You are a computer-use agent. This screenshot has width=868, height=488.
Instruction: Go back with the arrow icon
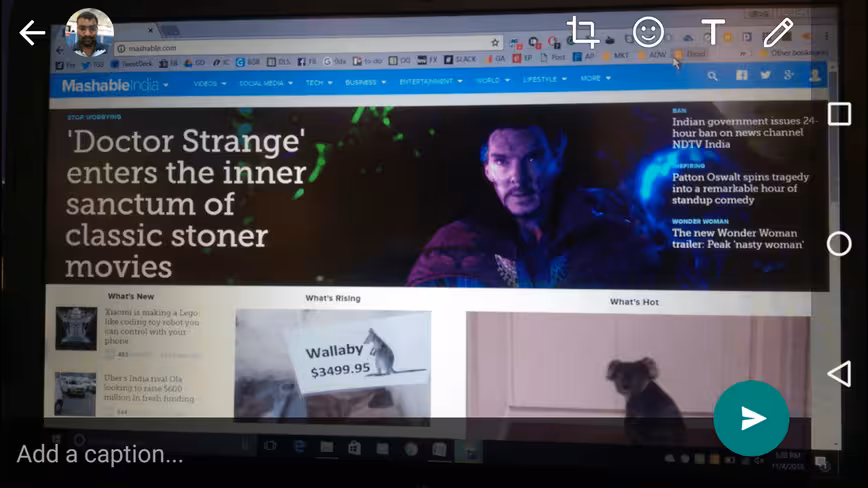pos(32,33)
